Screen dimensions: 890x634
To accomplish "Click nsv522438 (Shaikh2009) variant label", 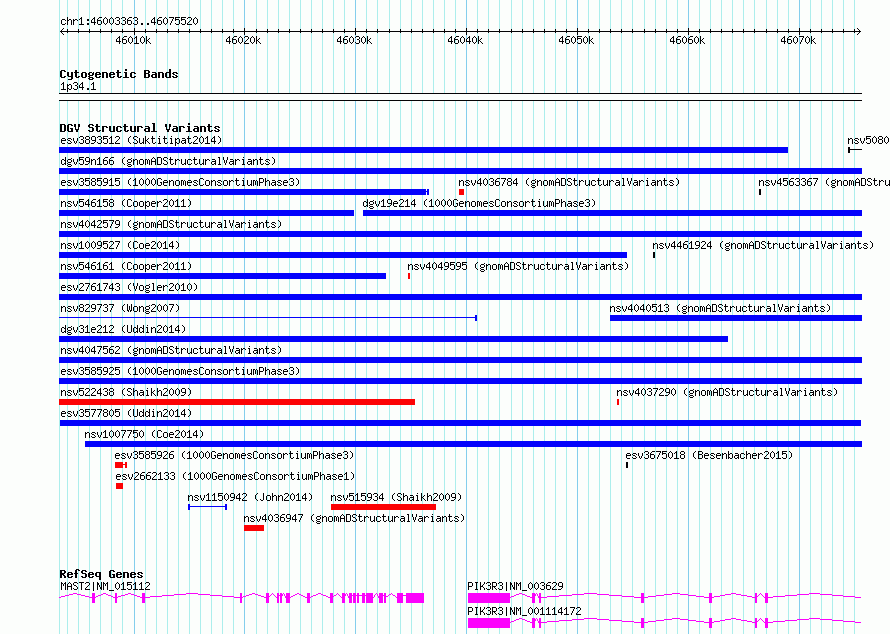I will point(126,392).
